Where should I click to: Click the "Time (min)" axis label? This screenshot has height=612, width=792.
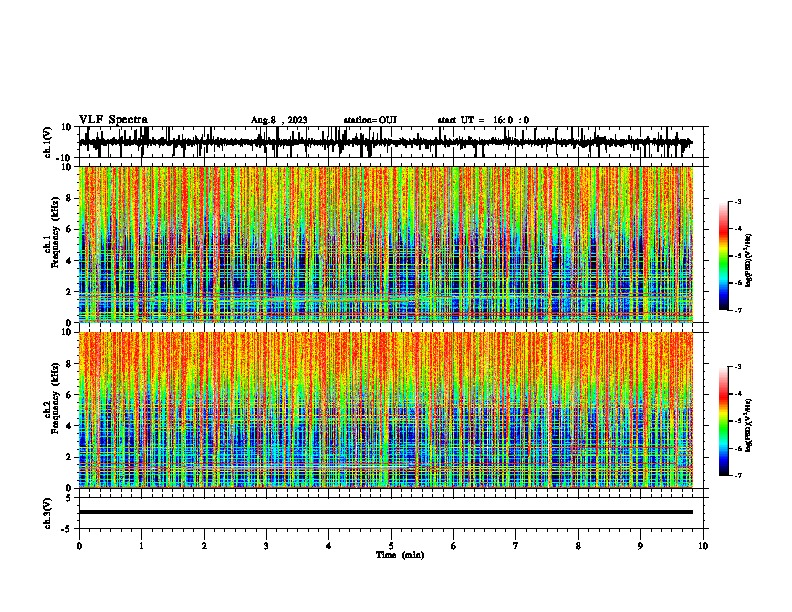click(400, 555)
